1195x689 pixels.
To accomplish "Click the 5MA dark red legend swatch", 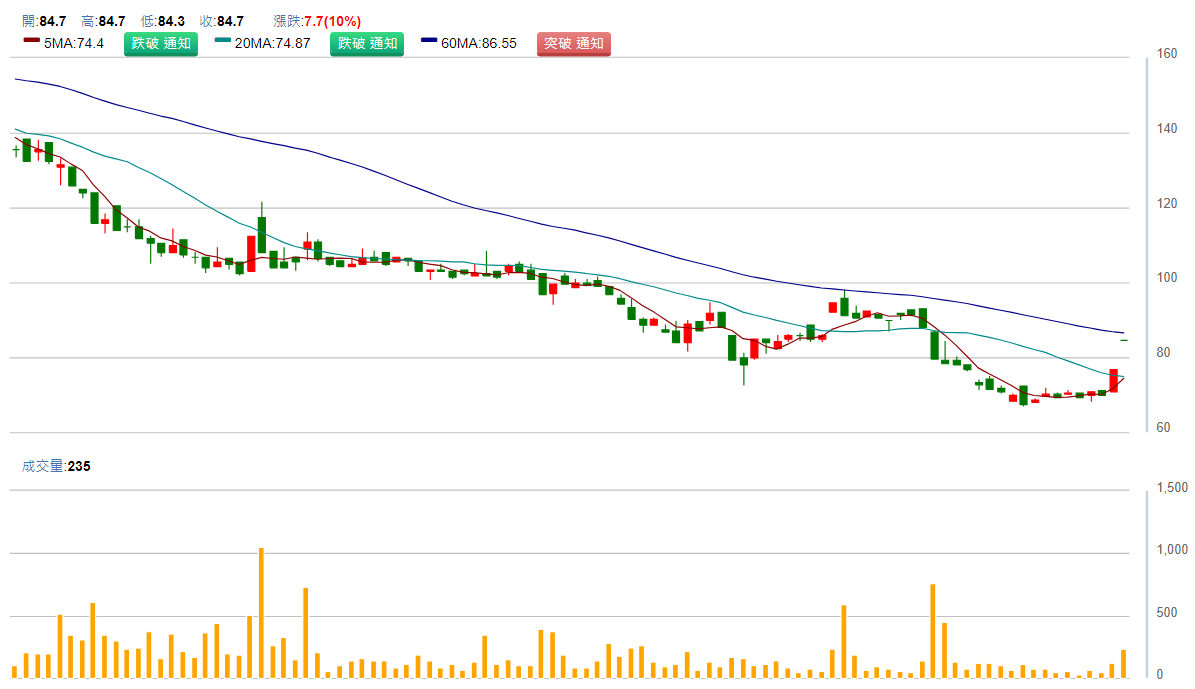I will click(x=31, y=40).
